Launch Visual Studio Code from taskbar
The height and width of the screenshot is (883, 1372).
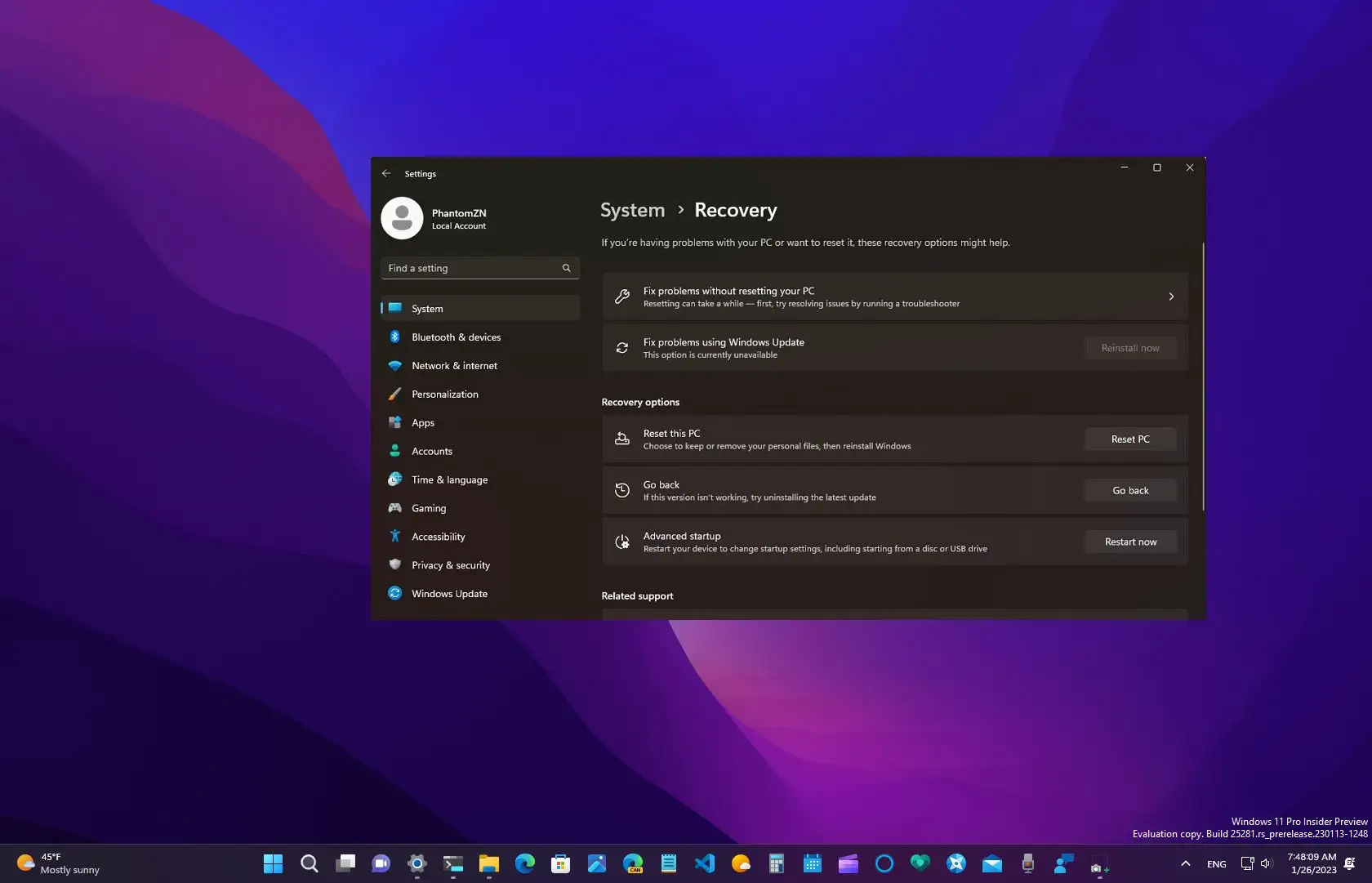705,863
